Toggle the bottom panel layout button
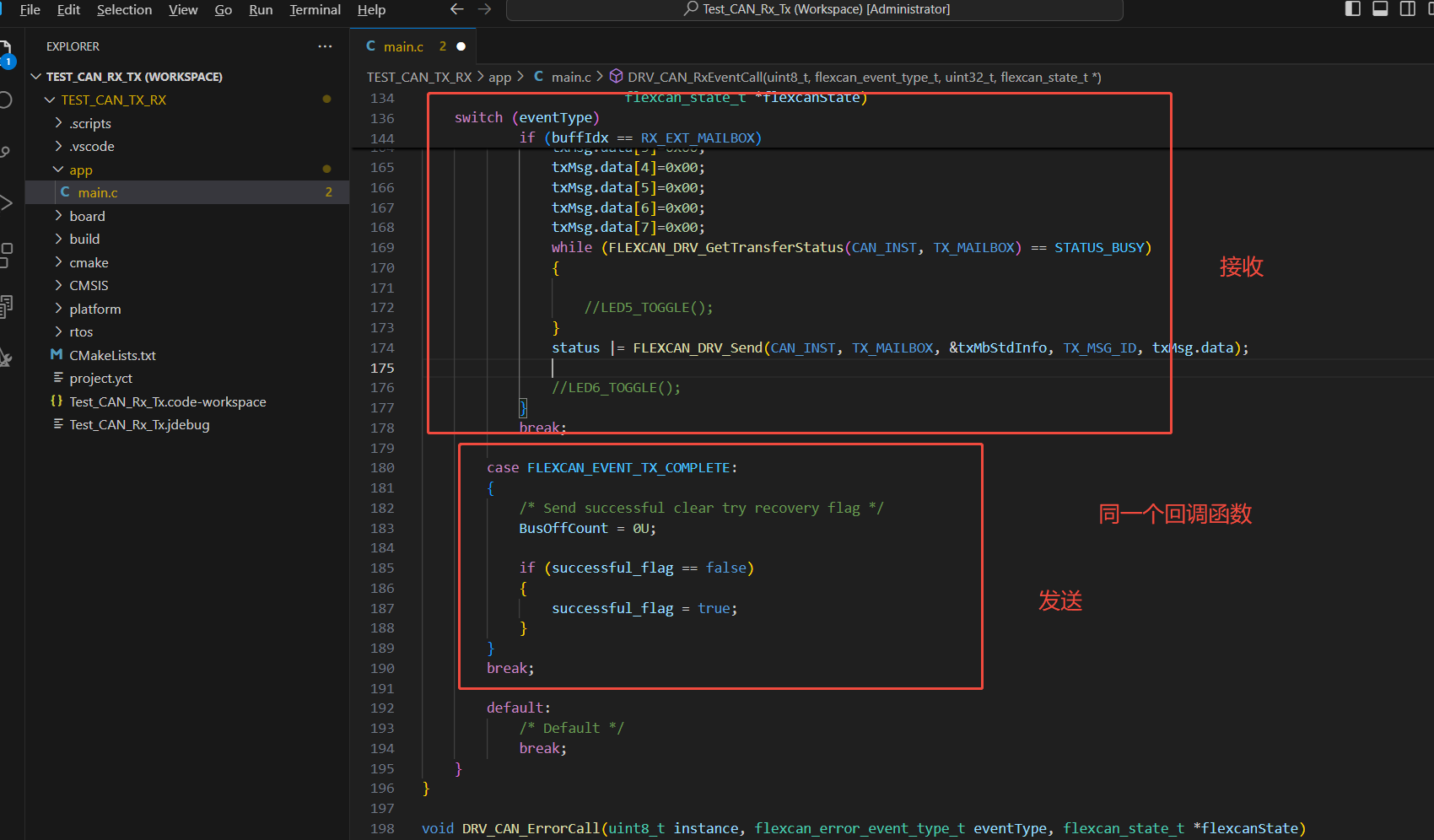Screen dimensions: 1434x840 point(1380,9)
